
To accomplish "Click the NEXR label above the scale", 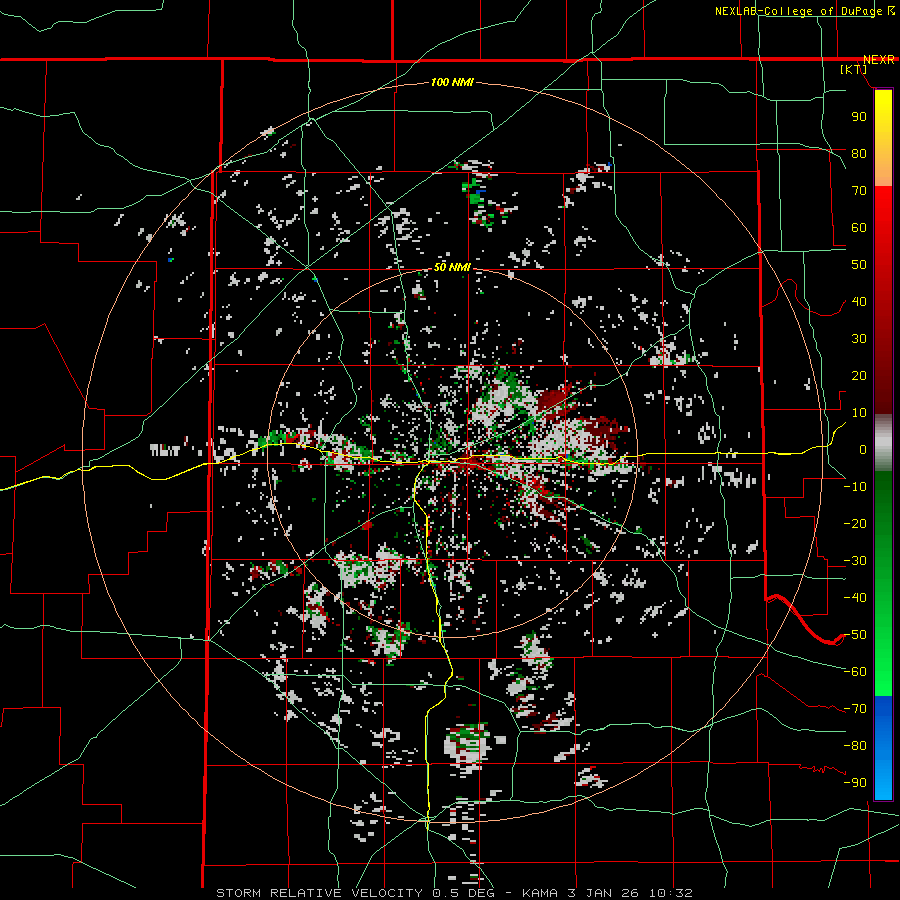I will (878, 60).
